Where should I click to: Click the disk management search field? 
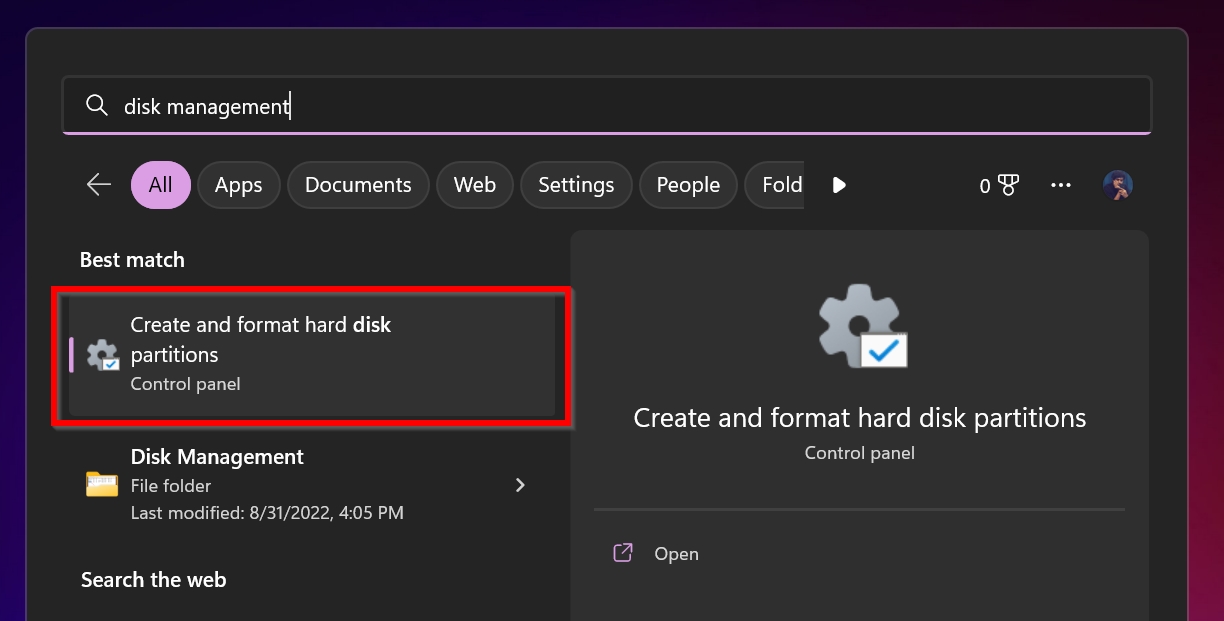tap(607, 105)
